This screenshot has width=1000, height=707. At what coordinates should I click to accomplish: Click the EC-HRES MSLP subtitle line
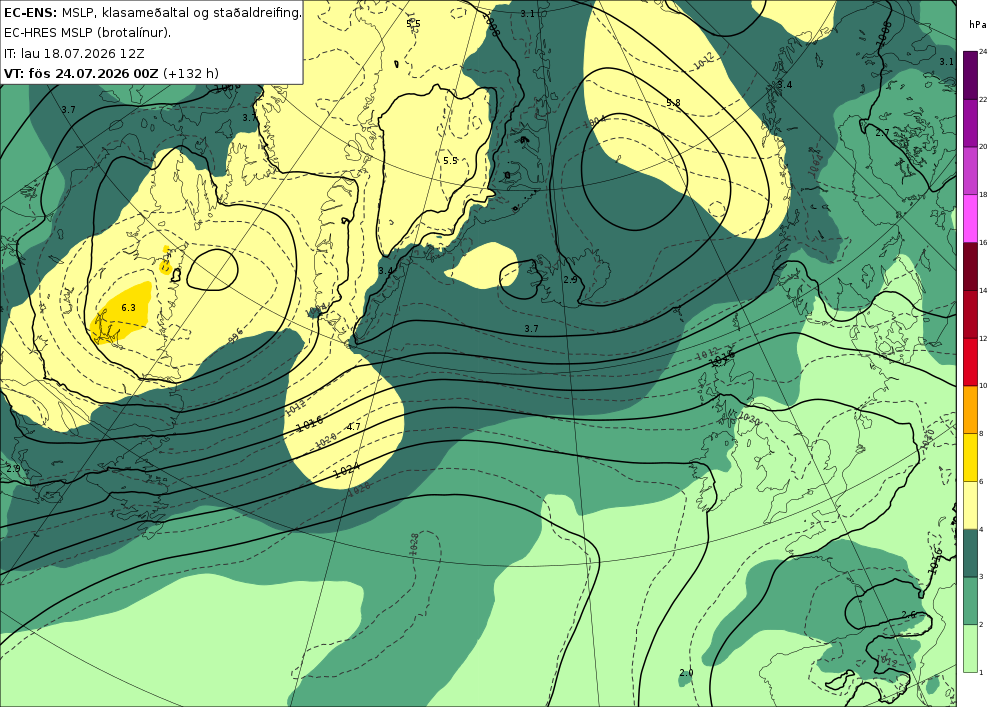[87, 33]
